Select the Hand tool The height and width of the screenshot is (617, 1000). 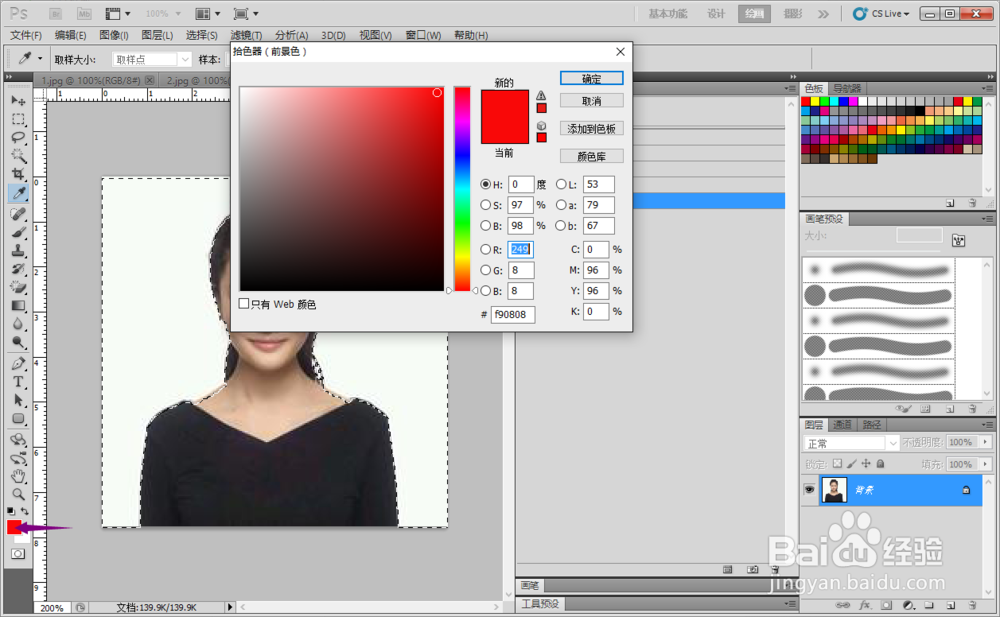click(x=18, y=476)
